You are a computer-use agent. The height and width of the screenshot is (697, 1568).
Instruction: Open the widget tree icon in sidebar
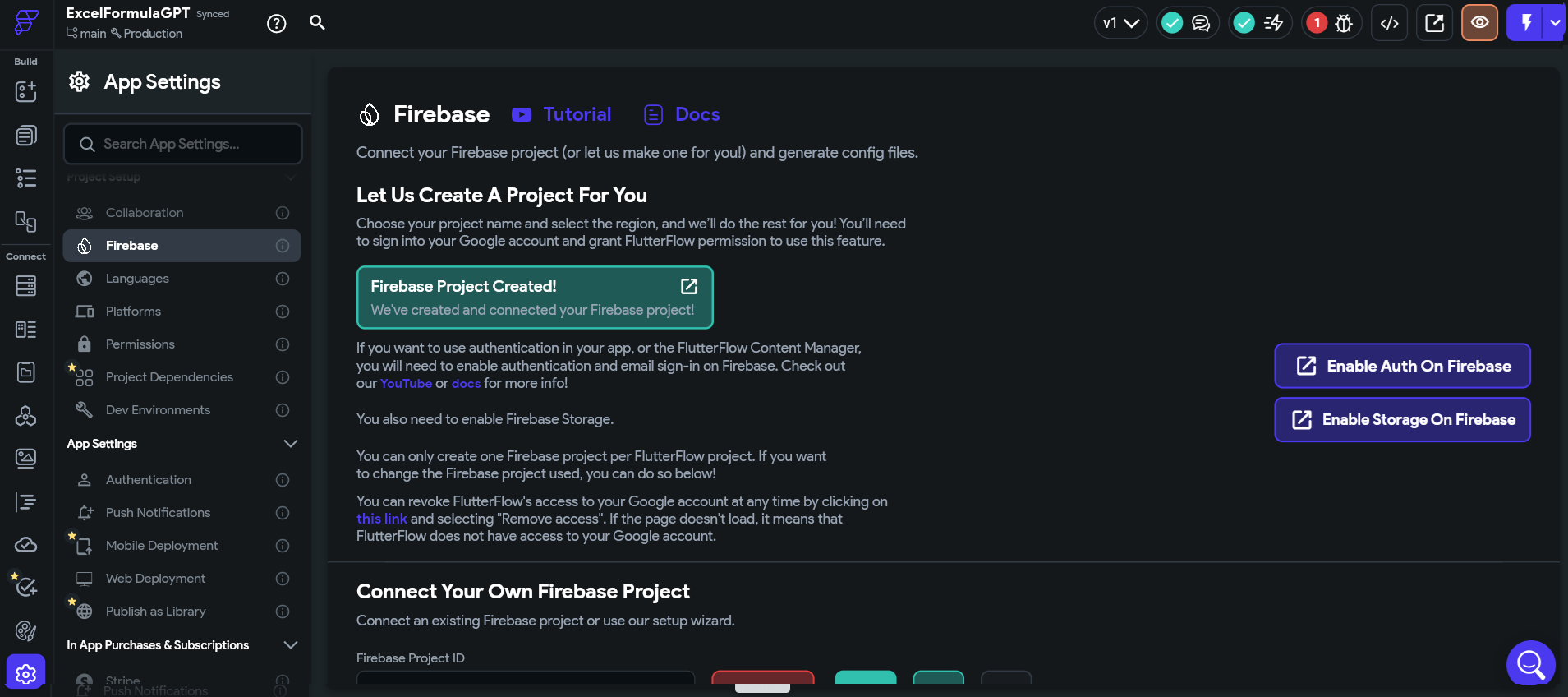point(25,178)
